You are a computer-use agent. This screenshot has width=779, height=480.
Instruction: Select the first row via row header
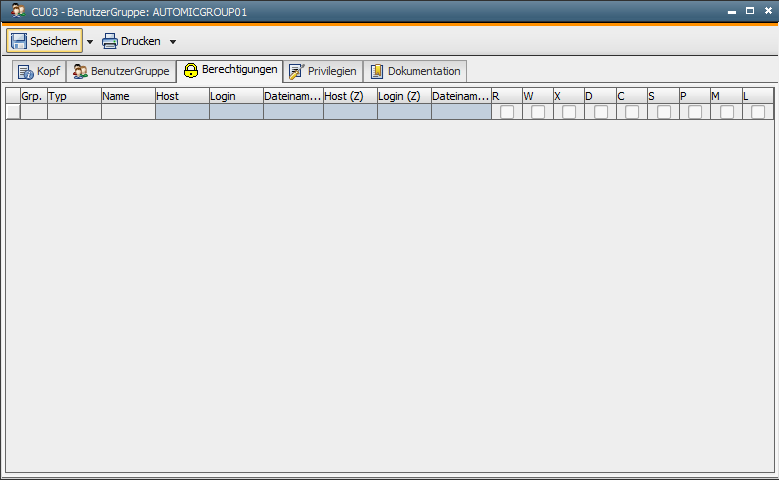click(x=13, y=112)
